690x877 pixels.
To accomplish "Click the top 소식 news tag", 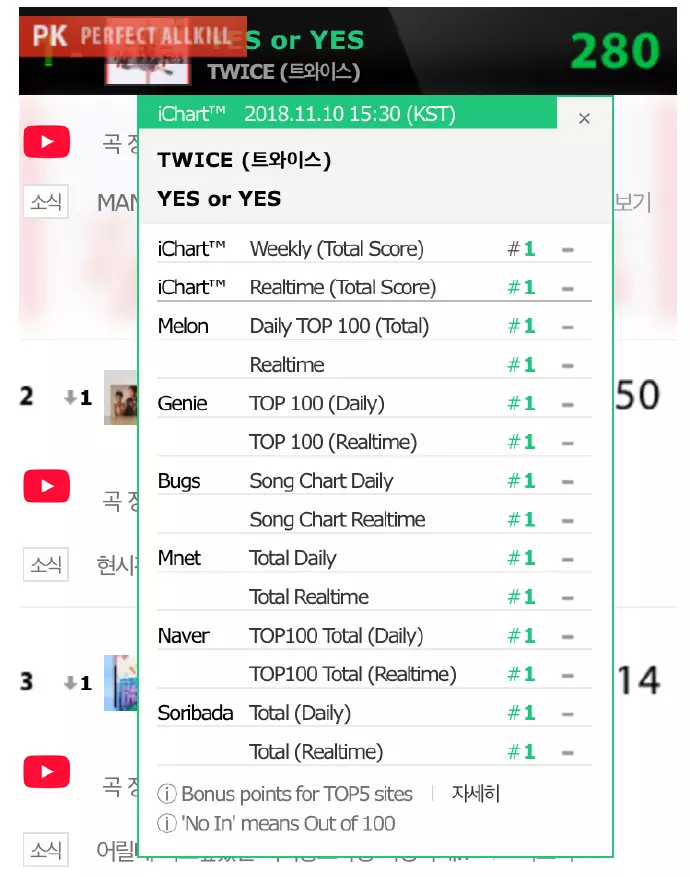I will click(46, 201).
